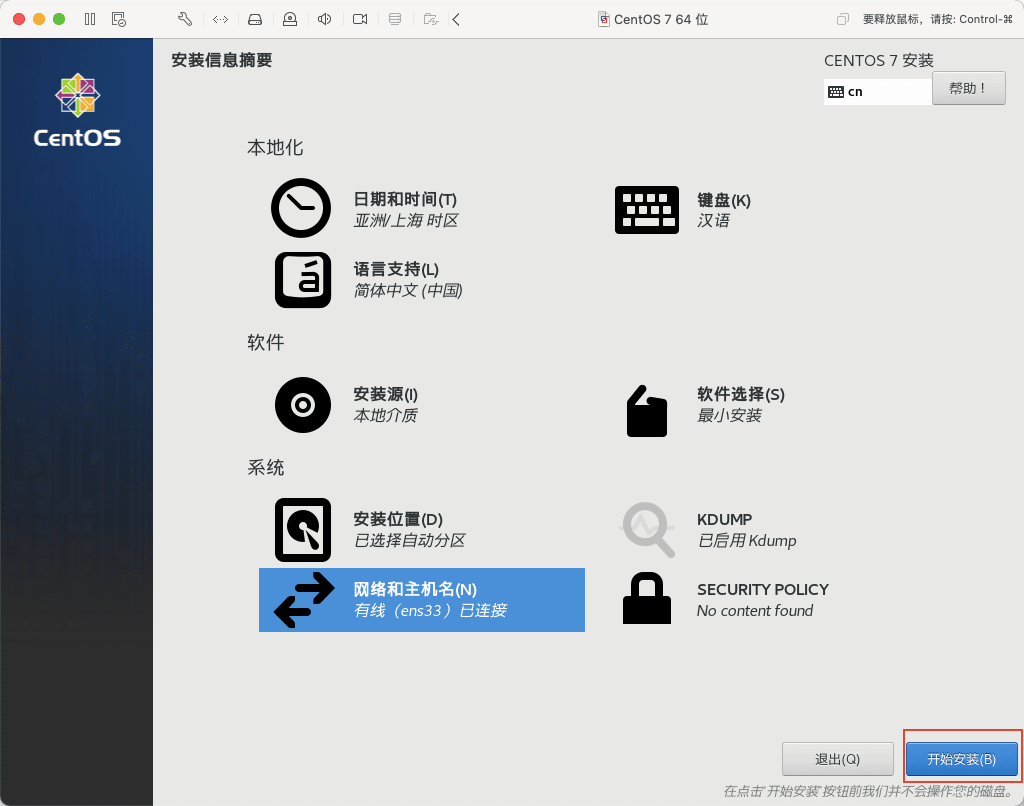Open Installation Source (安装源) disc icon
This screenshot has height=806, width=1024.
click(302, 404)
